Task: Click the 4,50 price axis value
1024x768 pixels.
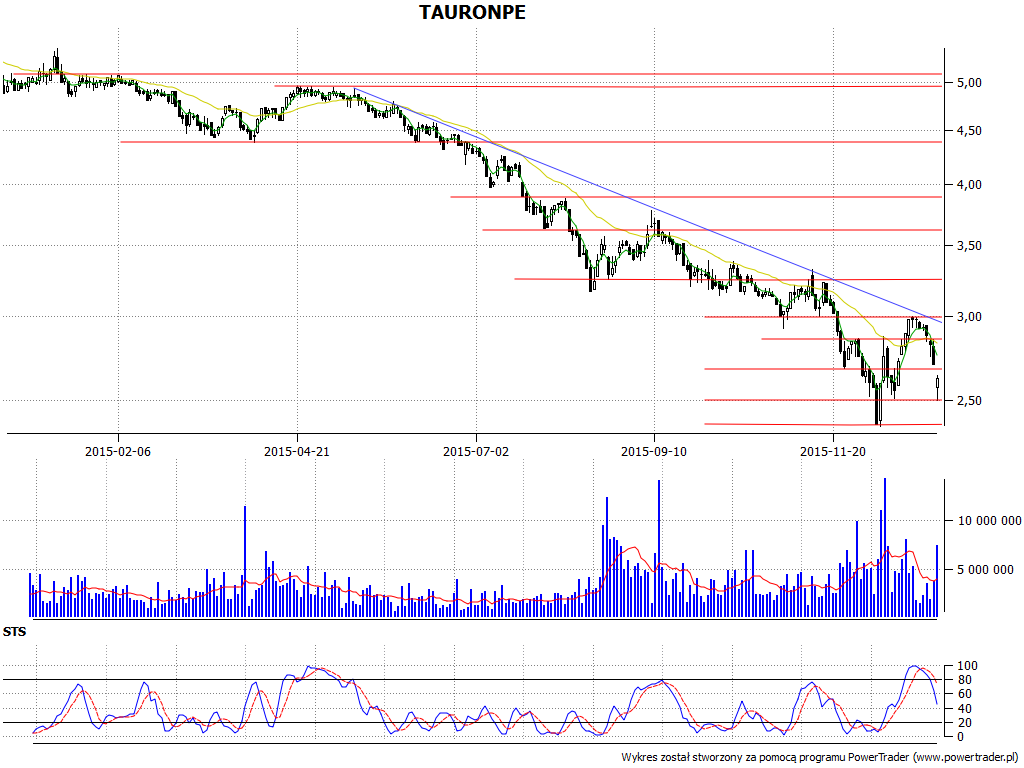Action: point(969,131)
